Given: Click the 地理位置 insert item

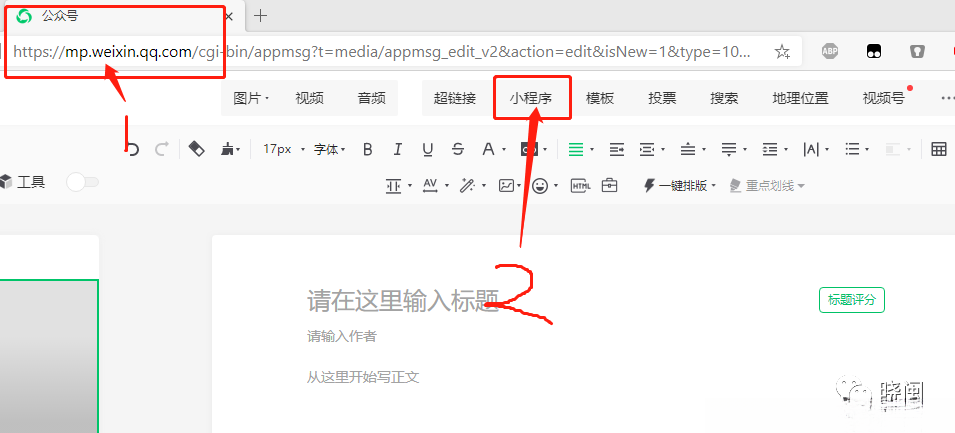Looking at the screenshot, I should tap(800, 98).
